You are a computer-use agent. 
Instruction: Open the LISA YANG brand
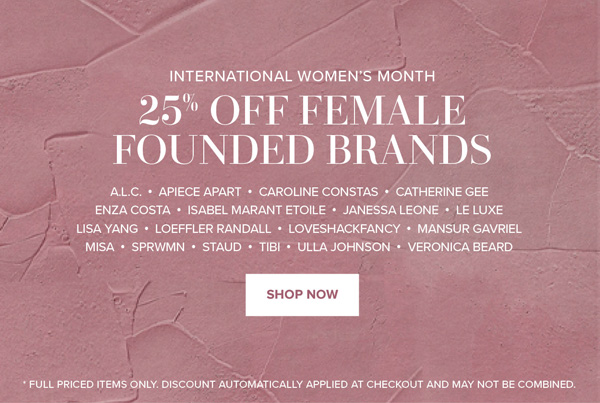[105, 229]
